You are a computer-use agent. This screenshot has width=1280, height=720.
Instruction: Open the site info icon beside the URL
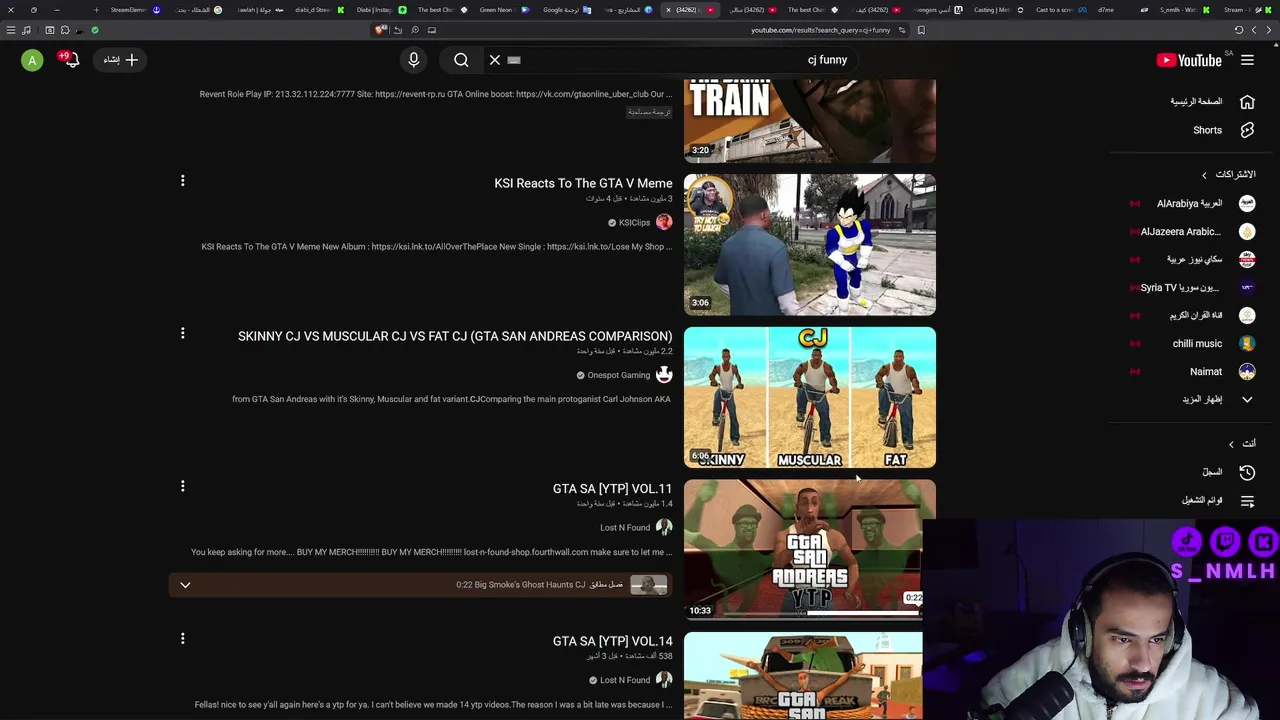pos(902,30)
